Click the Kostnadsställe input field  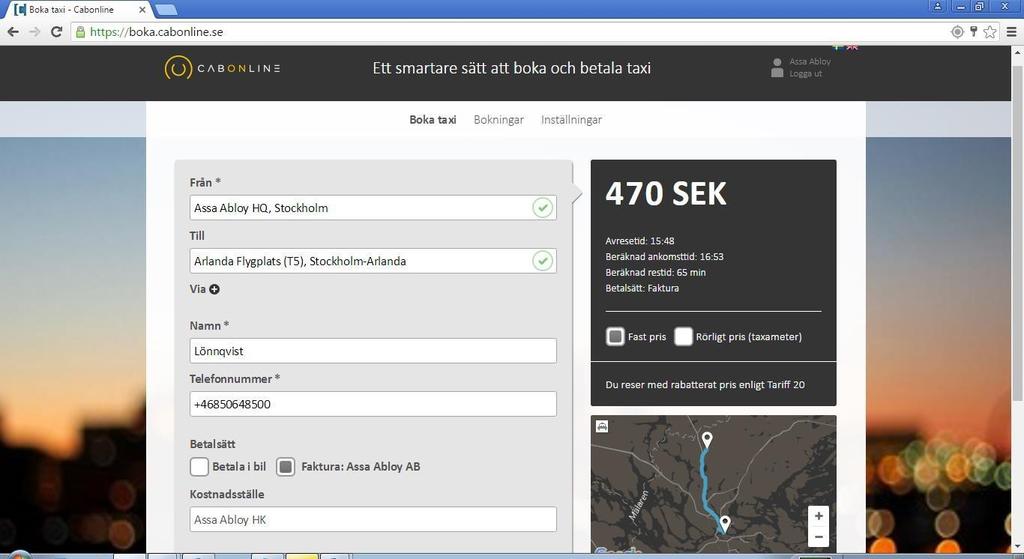coord(373,519)
